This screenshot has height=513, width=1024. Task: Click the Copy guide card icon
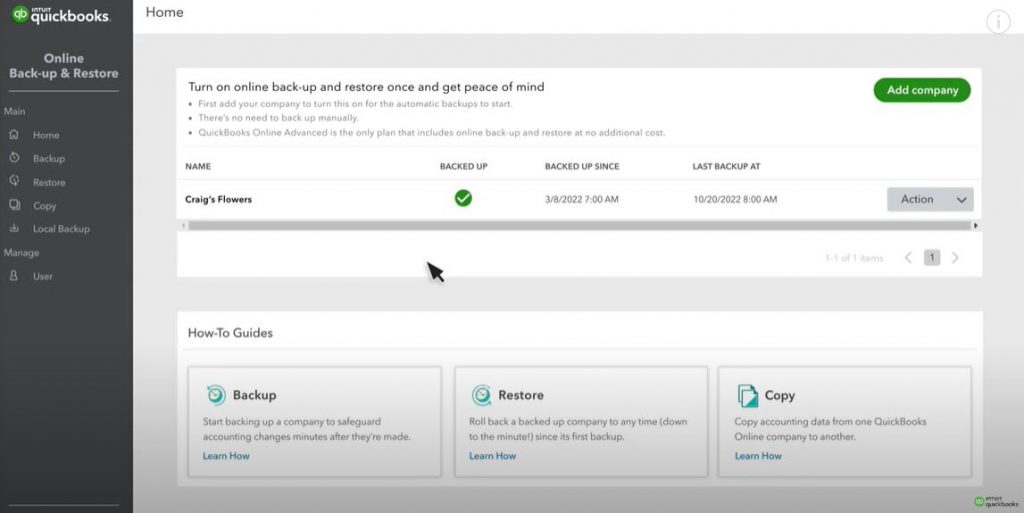point(747,396)
